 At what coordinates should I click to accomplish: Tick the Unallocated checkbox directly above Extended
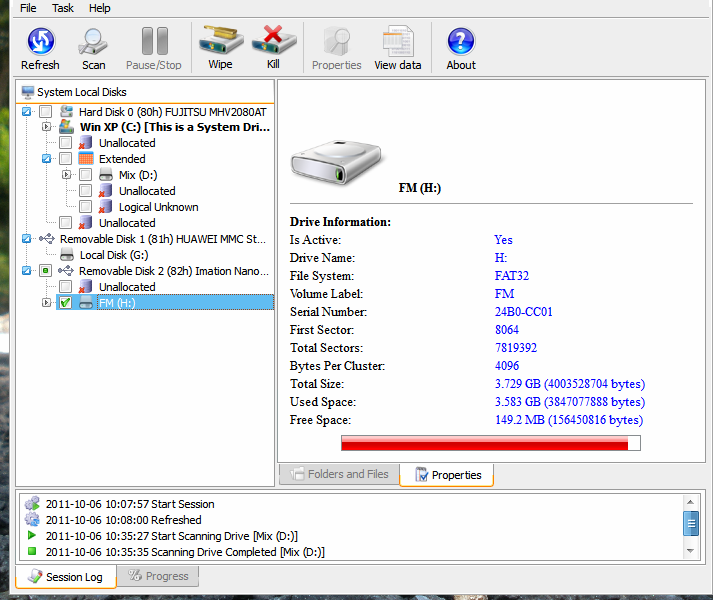coord(65,143)
